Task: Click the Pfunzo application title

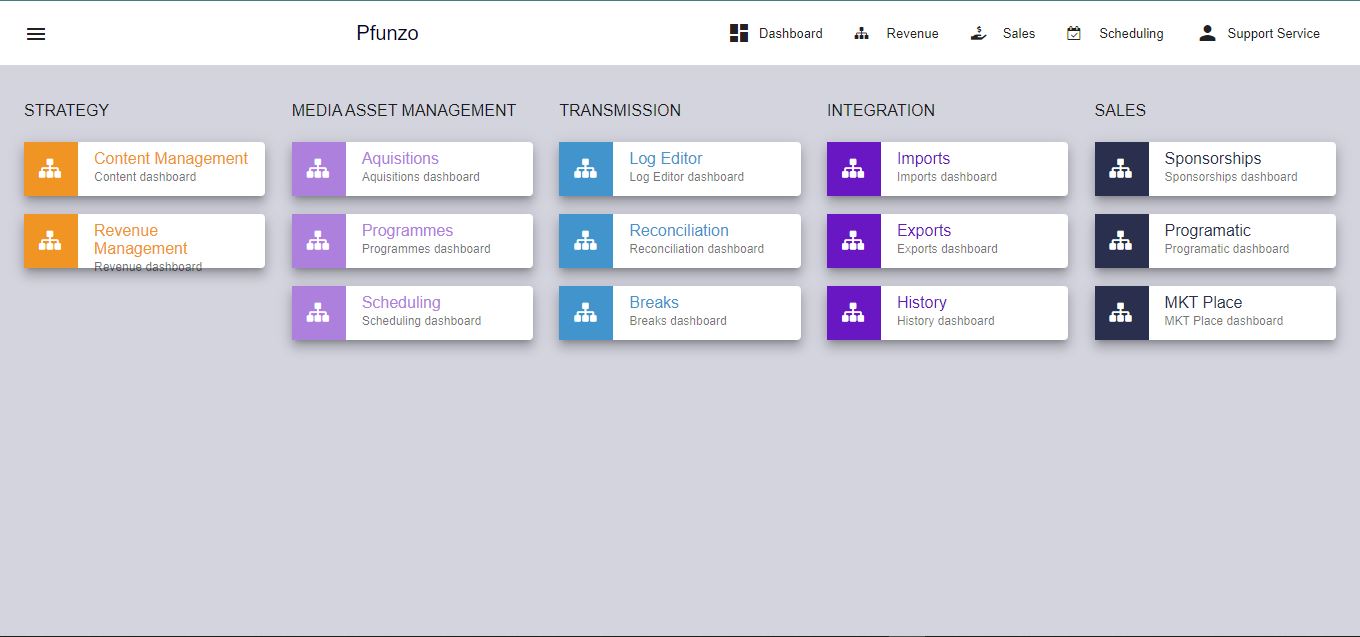Action: pos(387,34)
